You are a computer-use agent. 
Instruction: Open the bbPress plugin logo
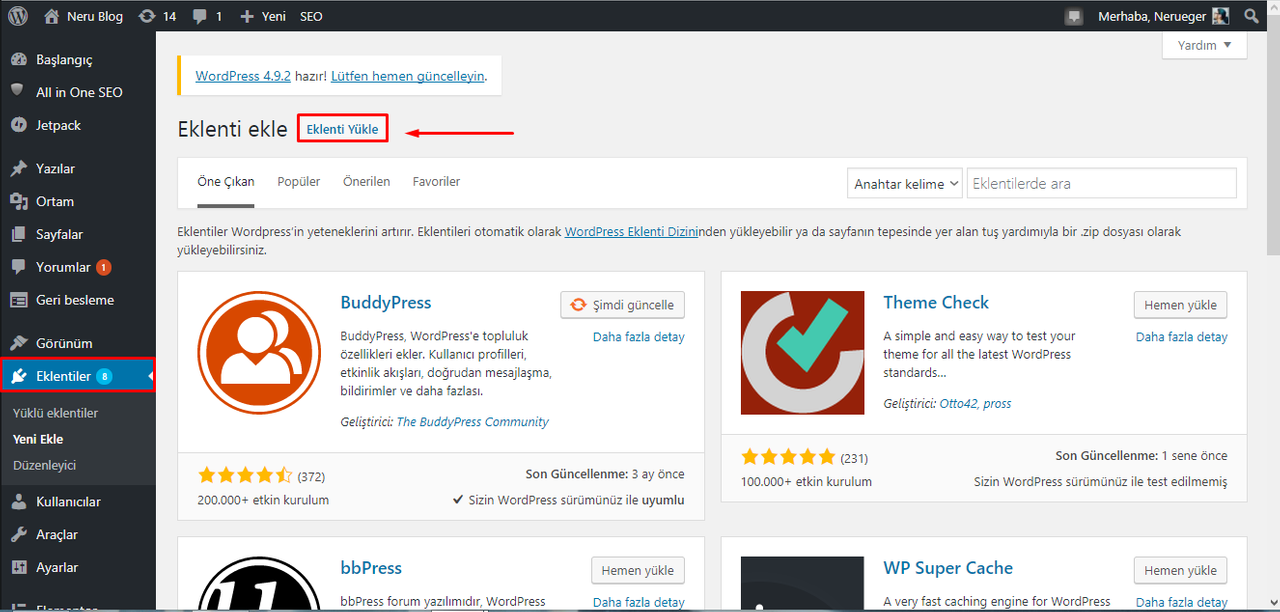point(259,584)
